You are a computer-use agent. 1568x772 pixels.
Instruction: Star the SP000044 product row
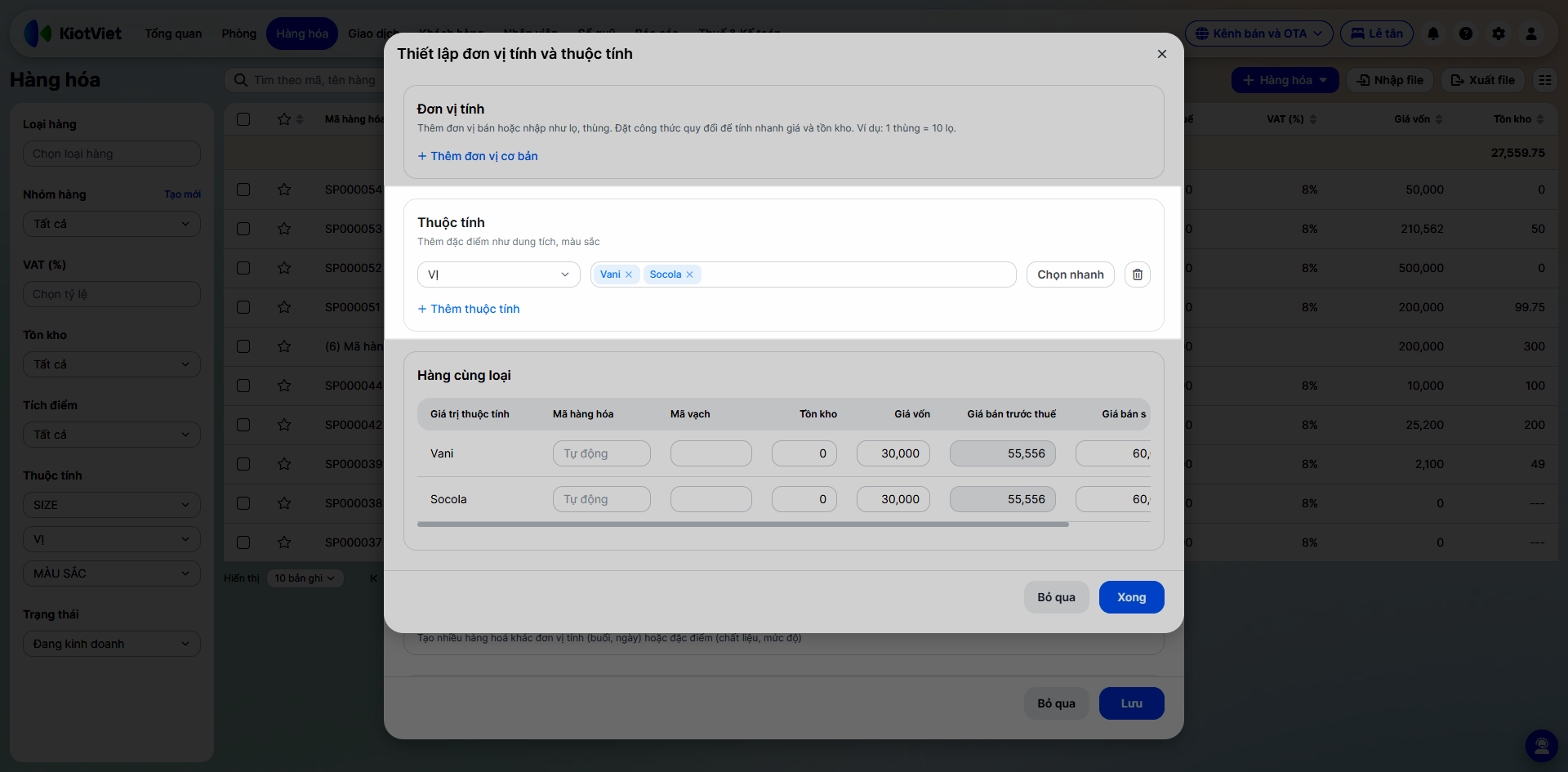(x=284, y=386)
